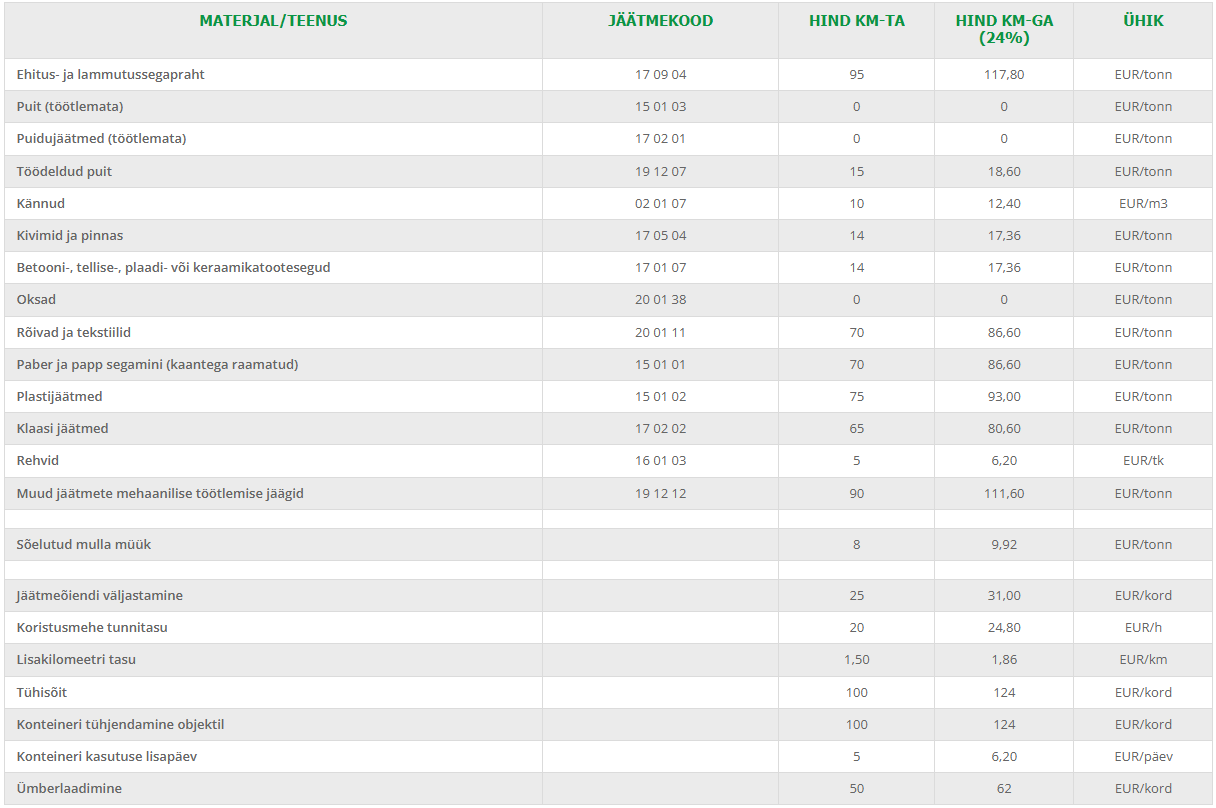Select the Kivimid ja pinnas row label
The width and height of the screenshot is (1216, 808).
pyautogui.click(x=70, y=236)
